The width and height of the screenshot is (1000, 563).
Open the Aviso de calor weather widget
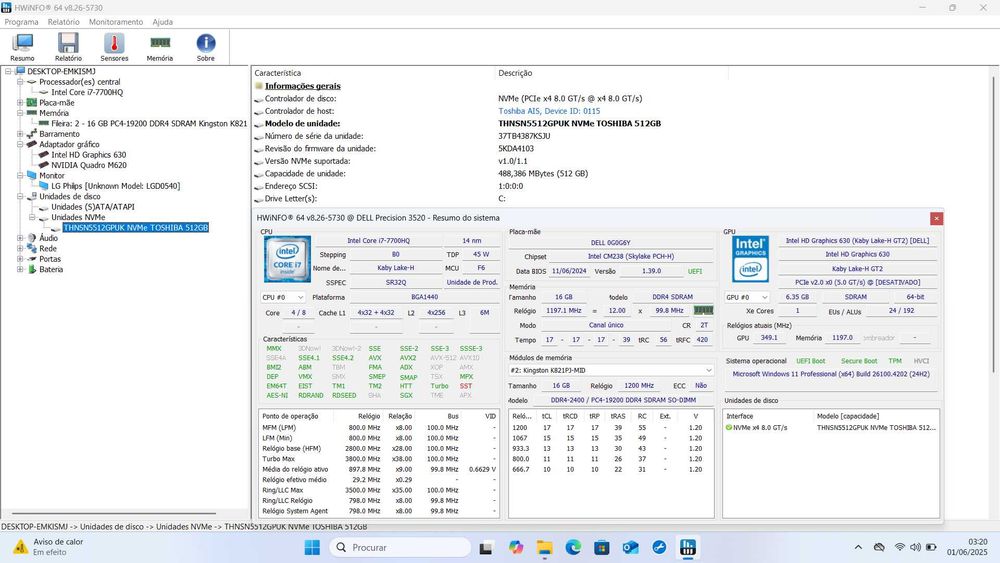pyautogui.click(x=48, y=547)
